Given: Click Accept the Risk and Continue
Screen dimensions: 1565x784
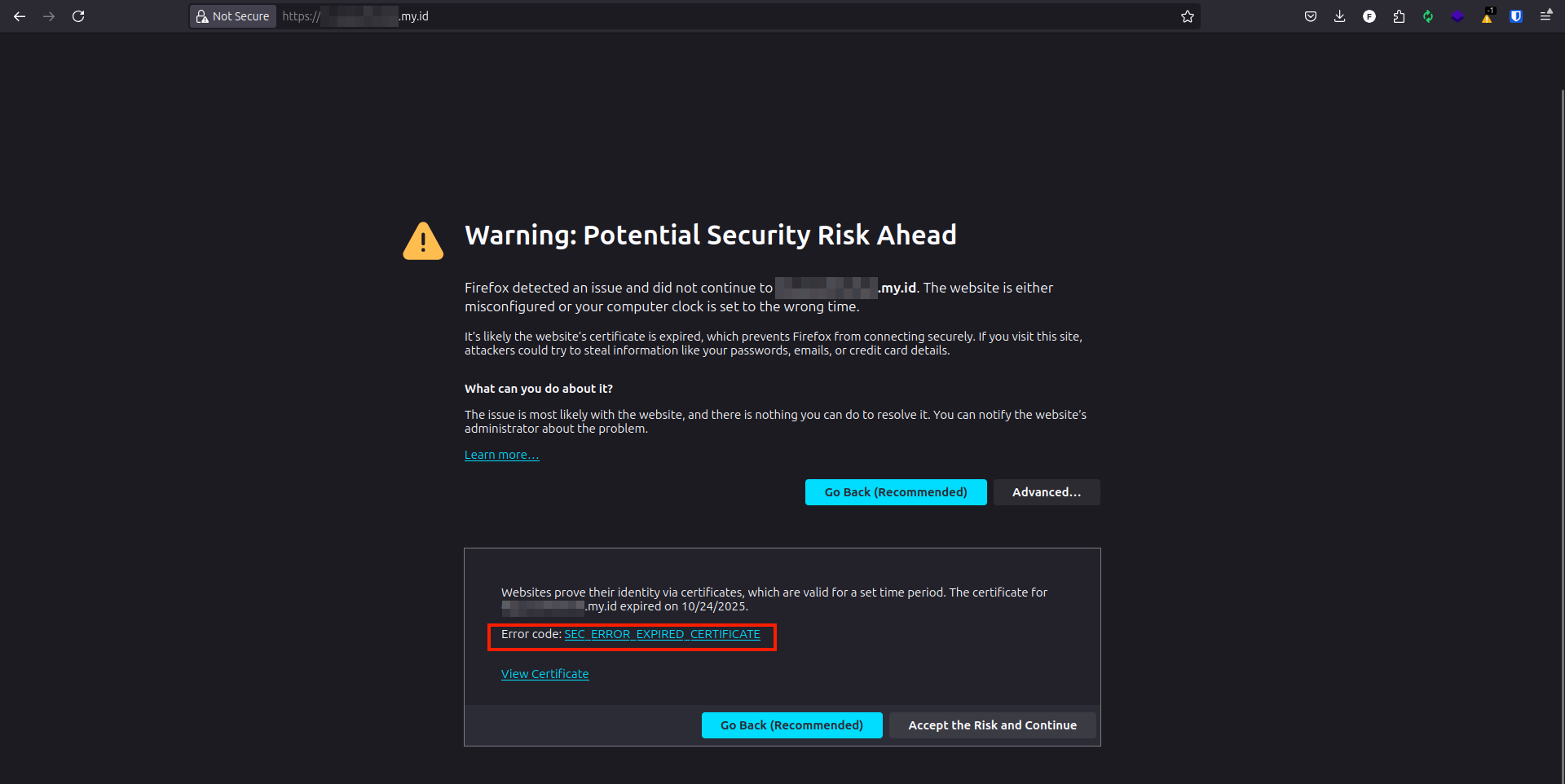Looking at the screenshot, I should pos(992,725).
